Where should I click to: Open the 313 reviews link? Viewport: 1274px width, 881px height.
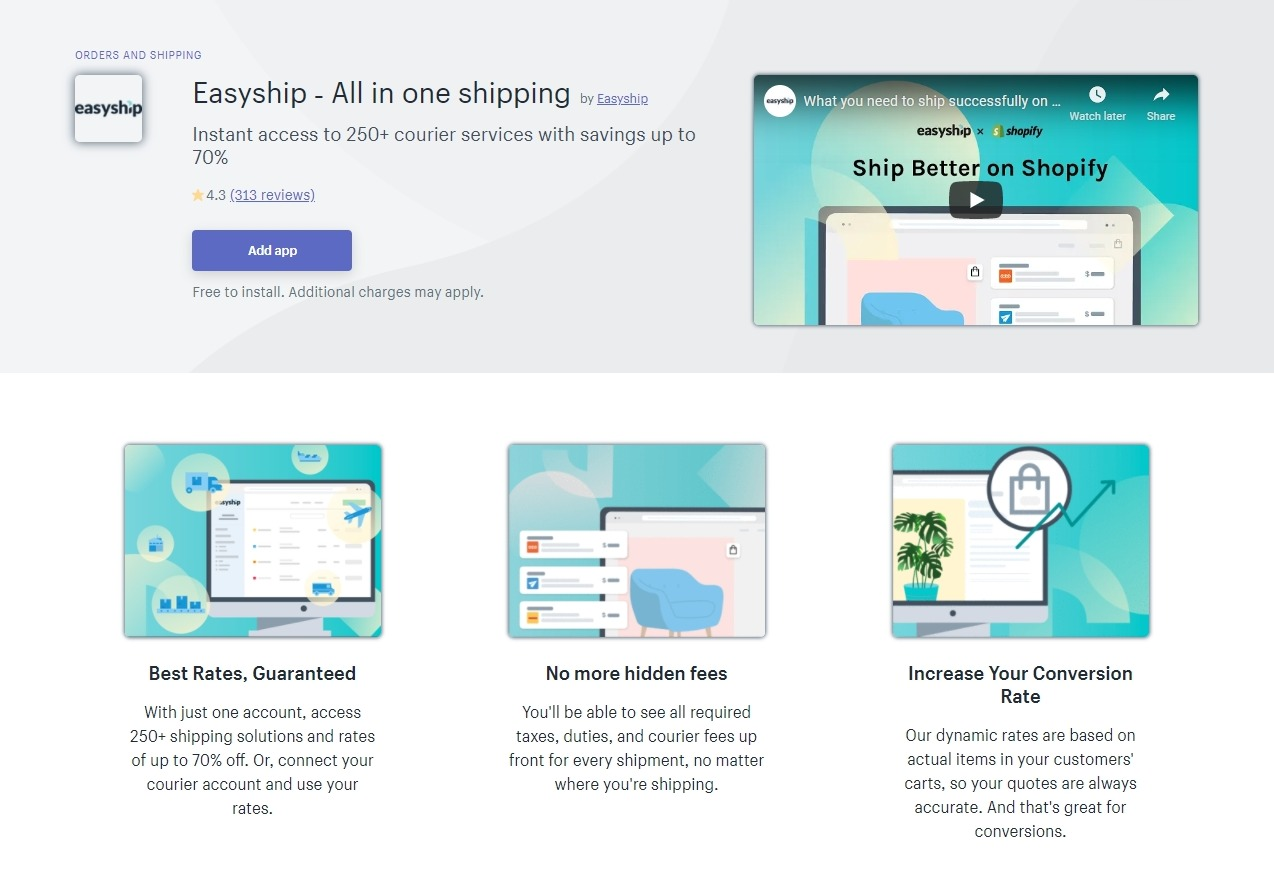point(272,195)
